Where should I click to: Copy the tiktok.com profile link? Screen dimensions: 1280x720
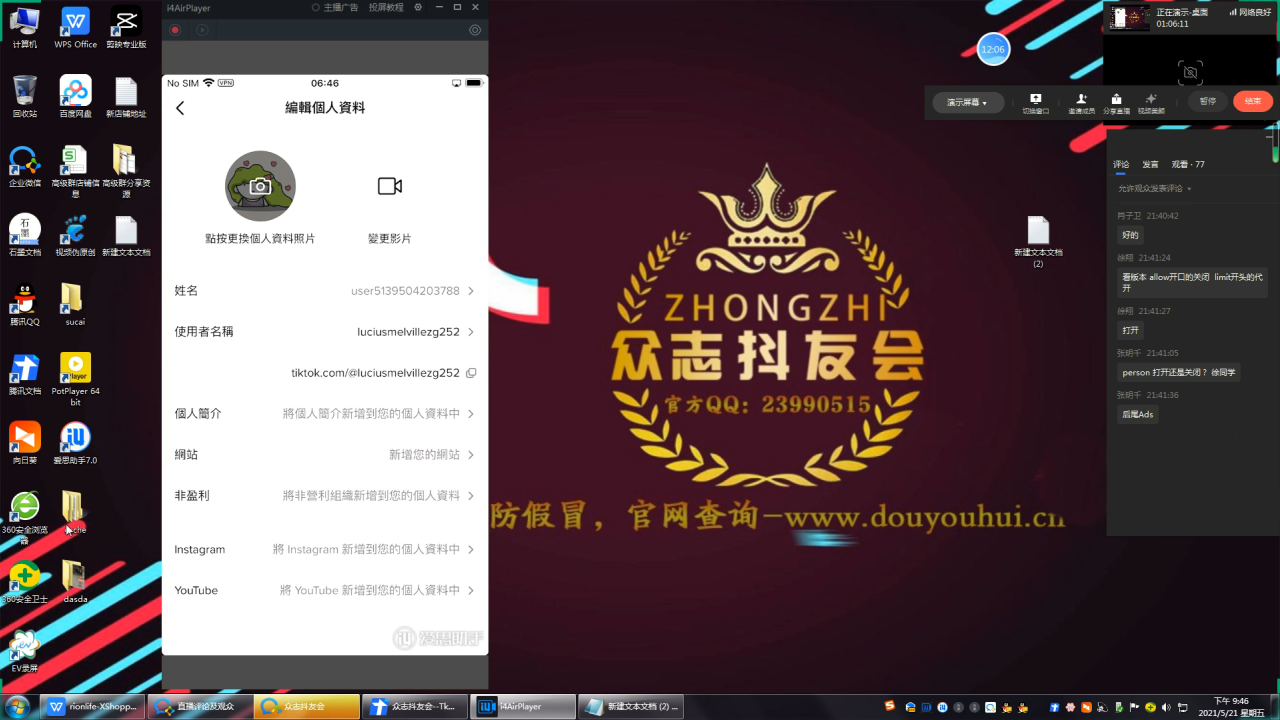click(471, 373)
